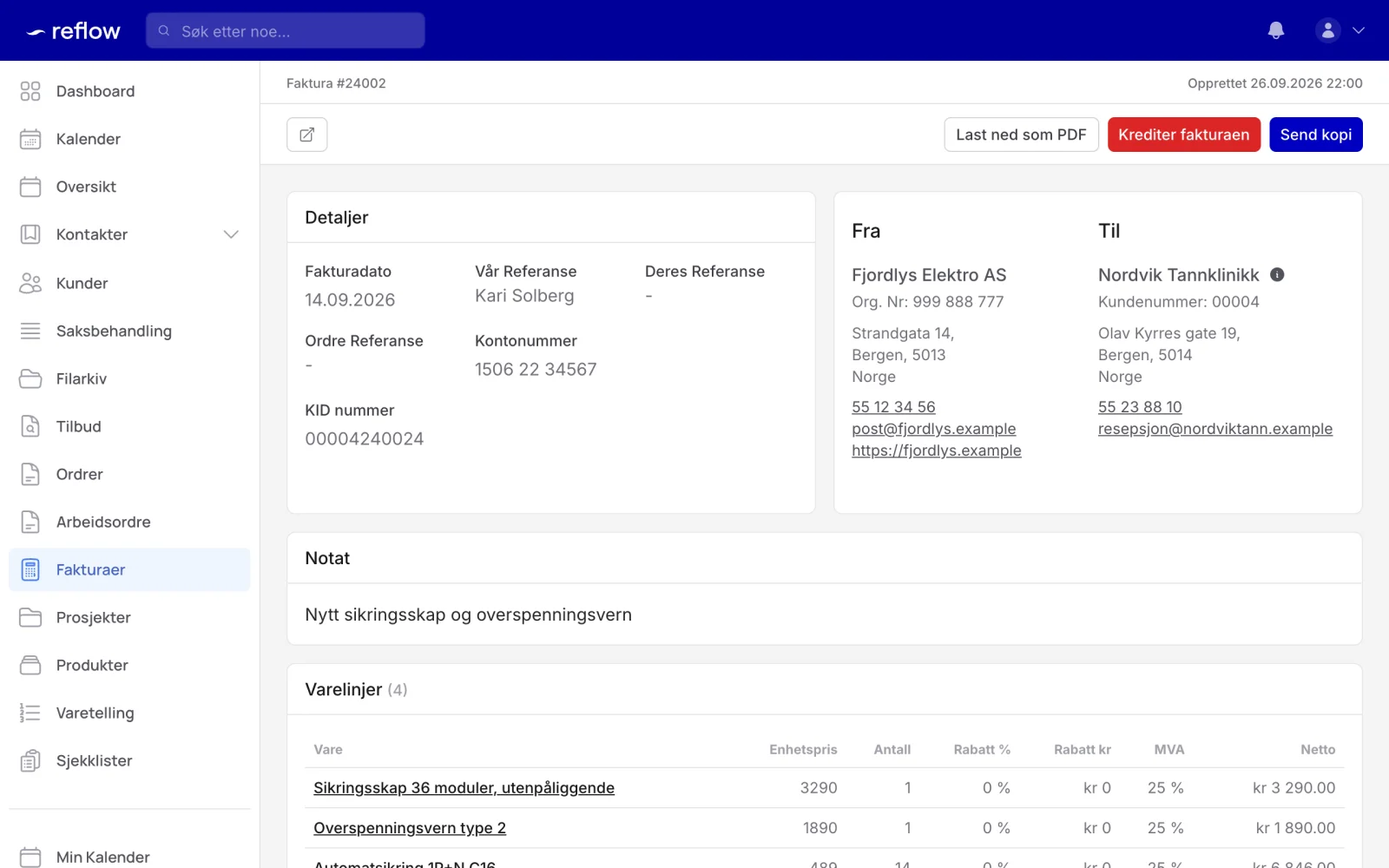Open Arbeidsordre in the sidebar
1389x868 pixels.
pos(129,522)
